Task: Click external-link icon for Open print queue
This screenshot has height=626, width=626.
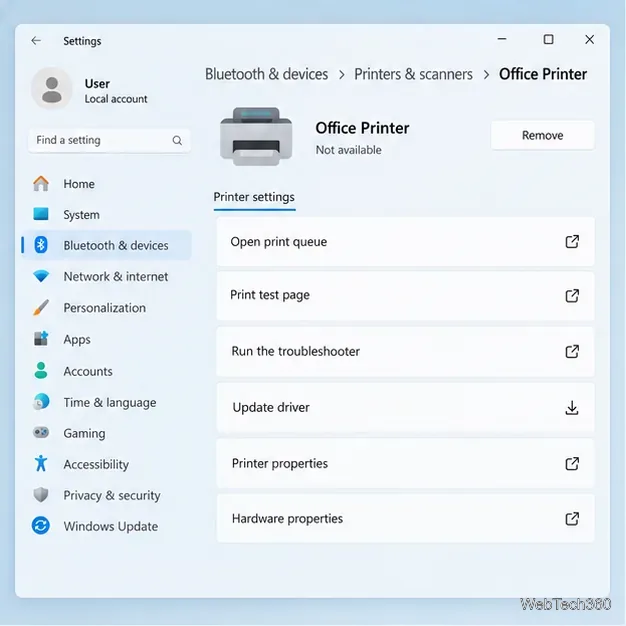Action: pyautogui.click(x=572, y=242)
